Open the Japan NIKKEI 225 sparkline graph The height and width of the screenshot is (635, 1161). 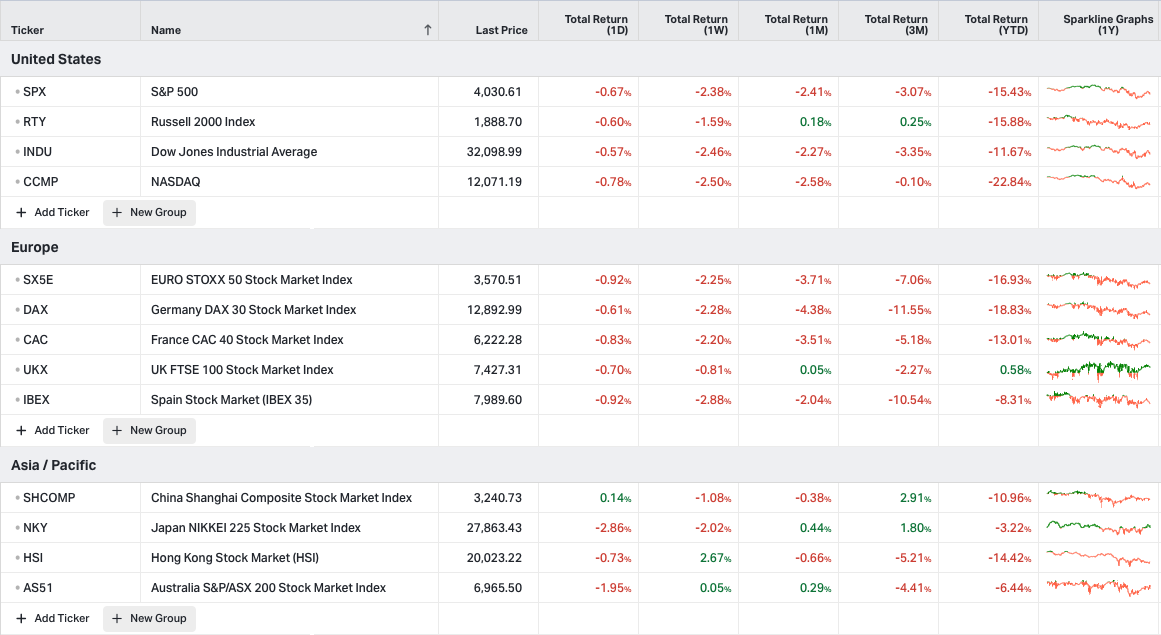(x=1099, y=528)
